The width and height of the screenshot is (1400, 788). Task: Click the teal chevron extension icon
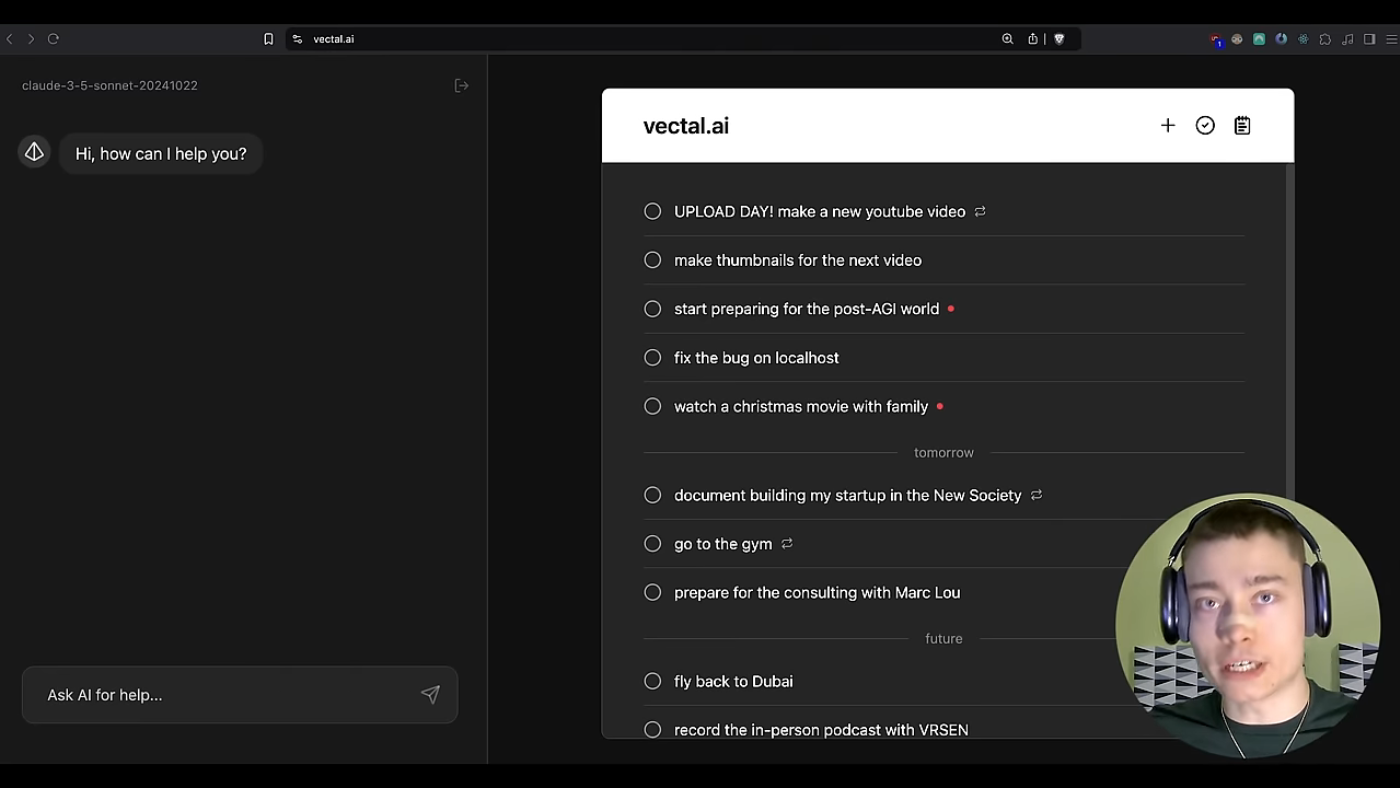click(x=1259, y=39)
